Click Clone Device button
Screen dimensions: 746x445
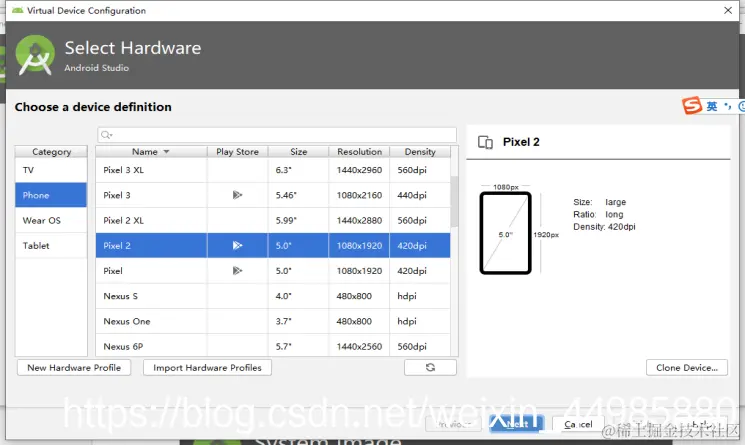coord(687,367)
